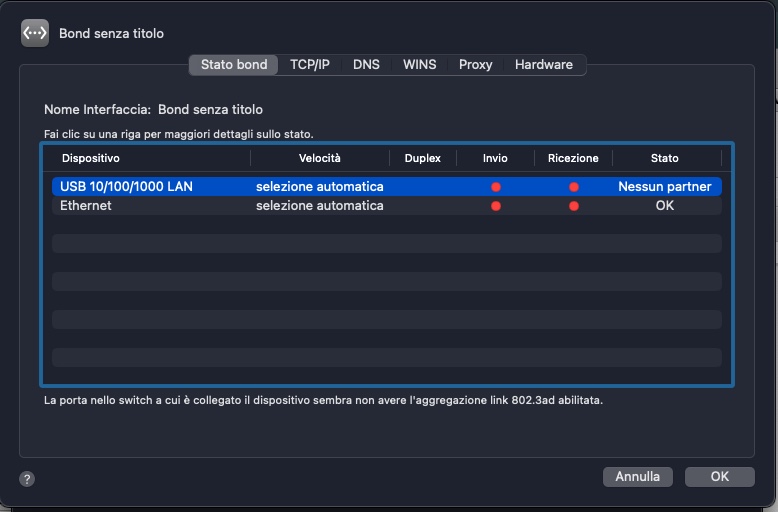
Task: Open the DNS tab
Action: (x=366, y=65)
